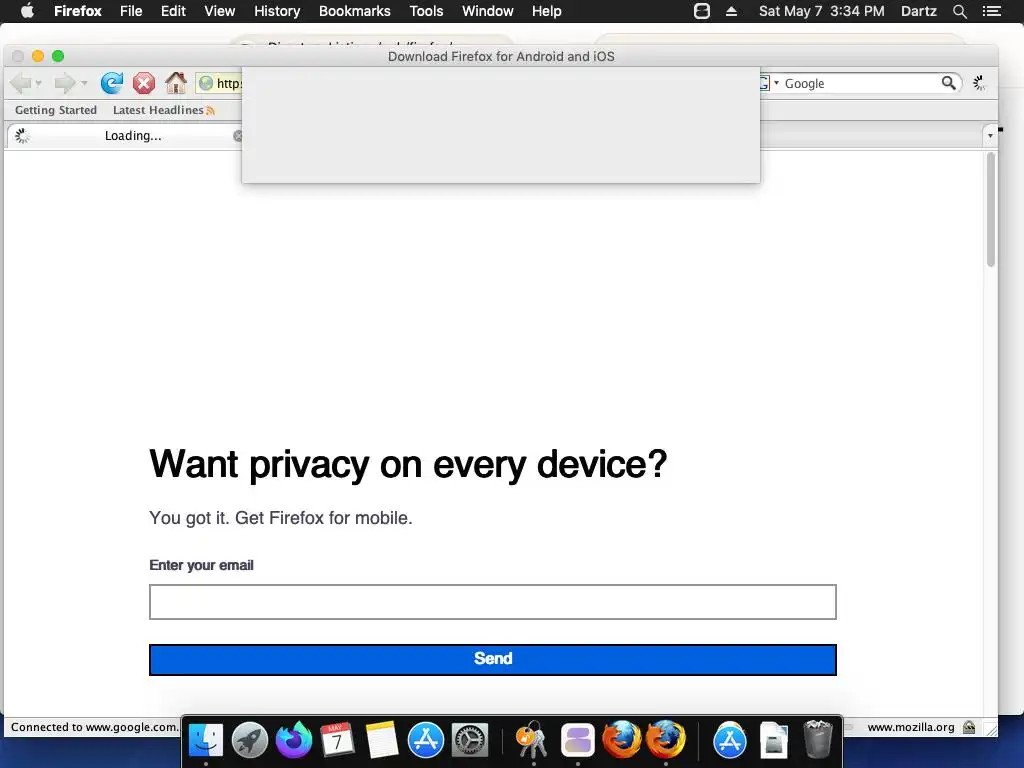Close the Loading... tab with its X
This screenshot has width=1024, height=768.
238,136
